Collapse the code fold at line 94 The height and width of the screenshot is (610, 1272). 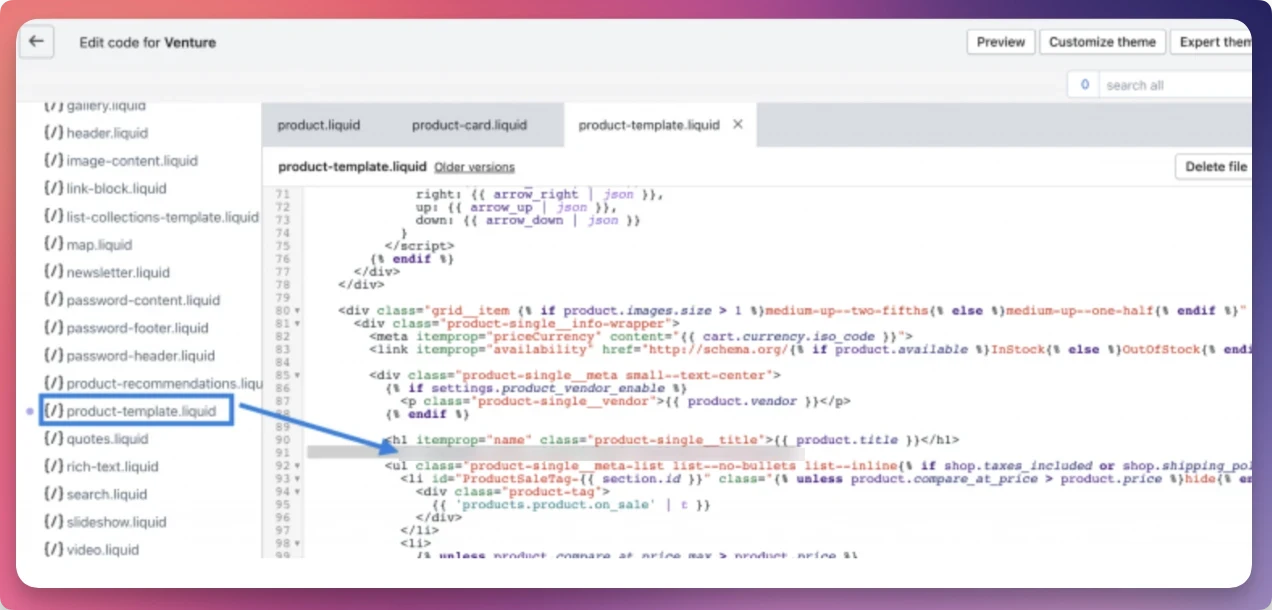tap(297, 492)
